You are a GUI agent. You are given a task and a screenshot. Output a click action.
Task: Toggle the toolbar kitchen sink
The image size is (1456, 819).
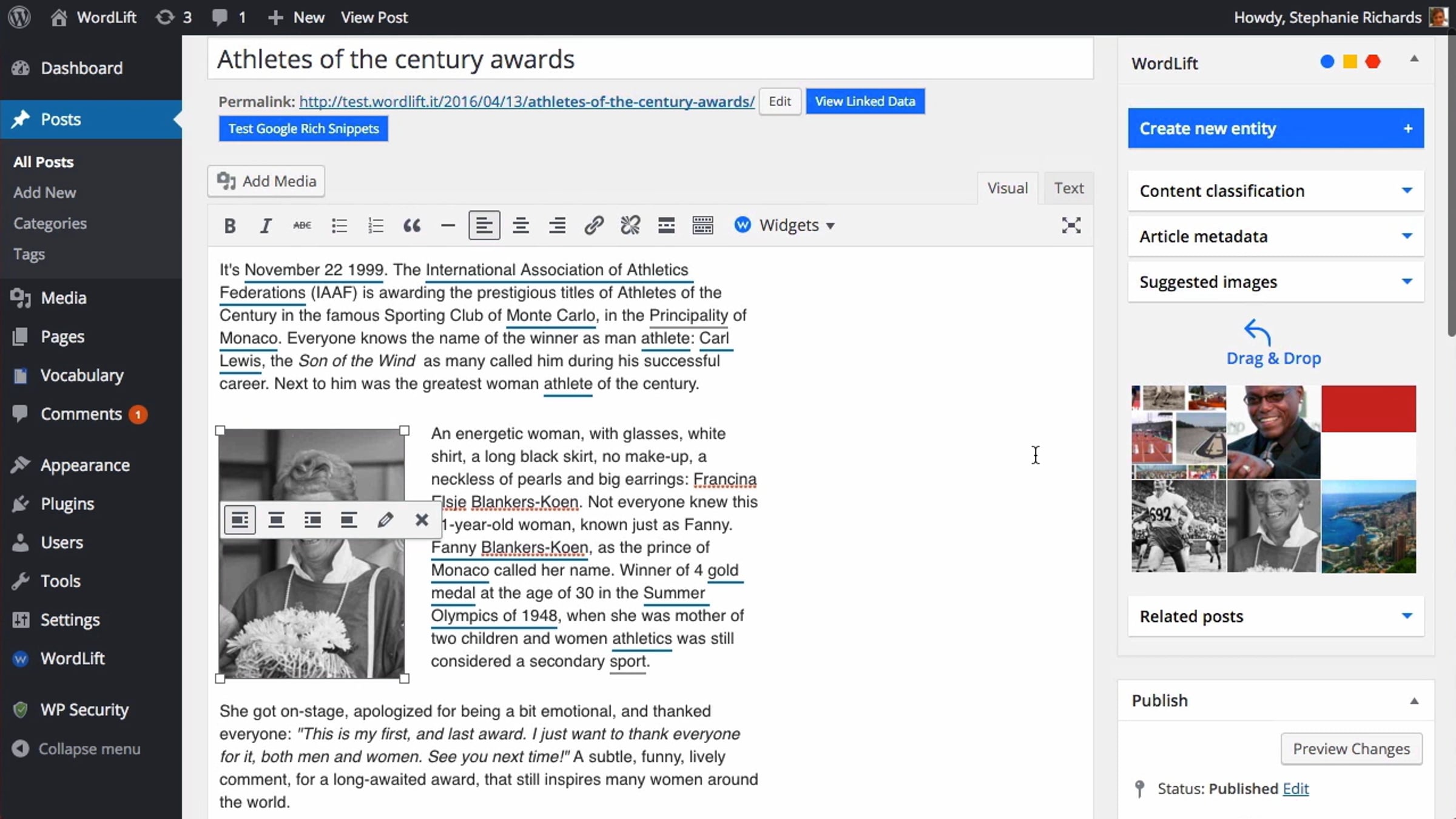703,226
